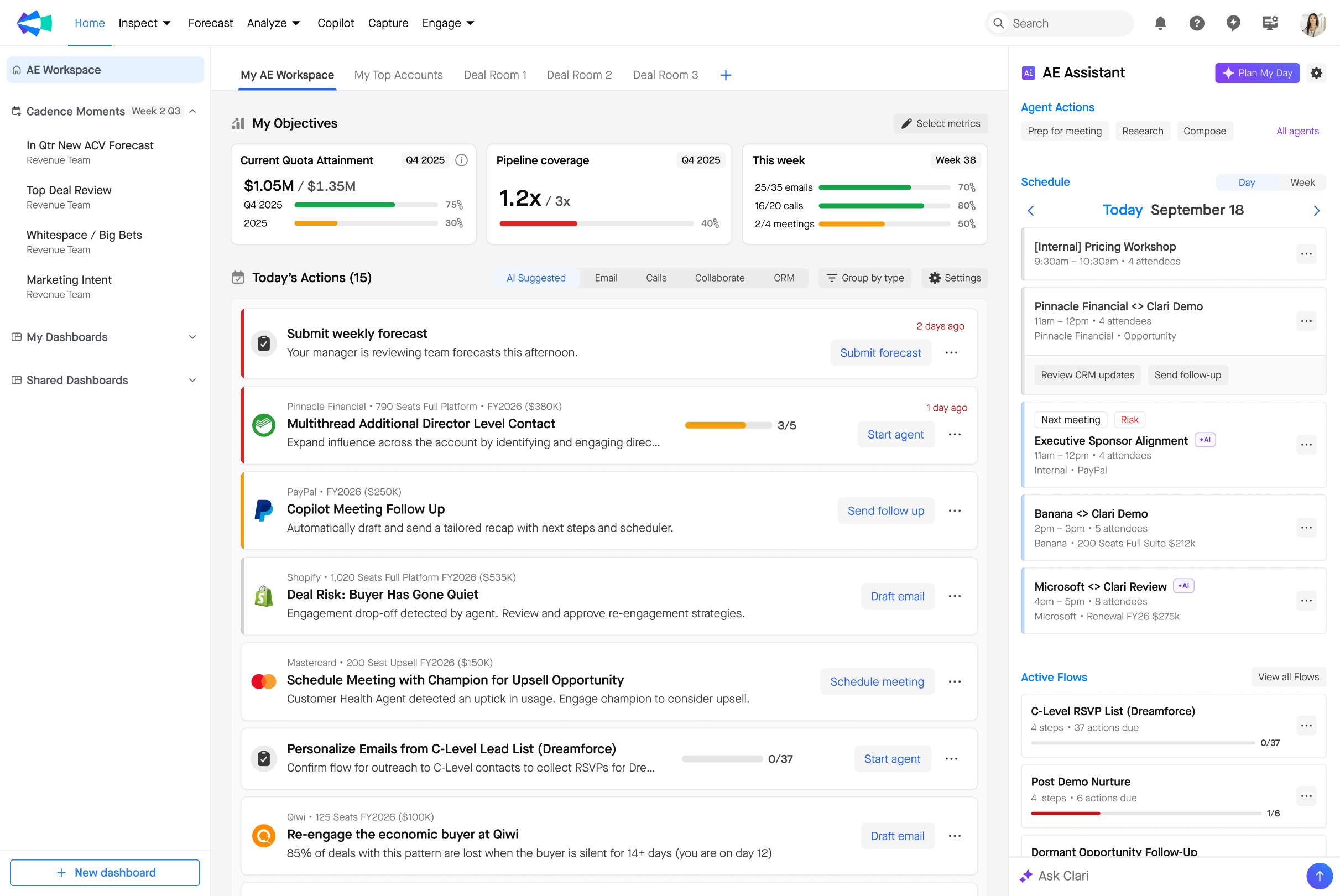
Task: Open the help question mark icon
Action: [1197, 23]
